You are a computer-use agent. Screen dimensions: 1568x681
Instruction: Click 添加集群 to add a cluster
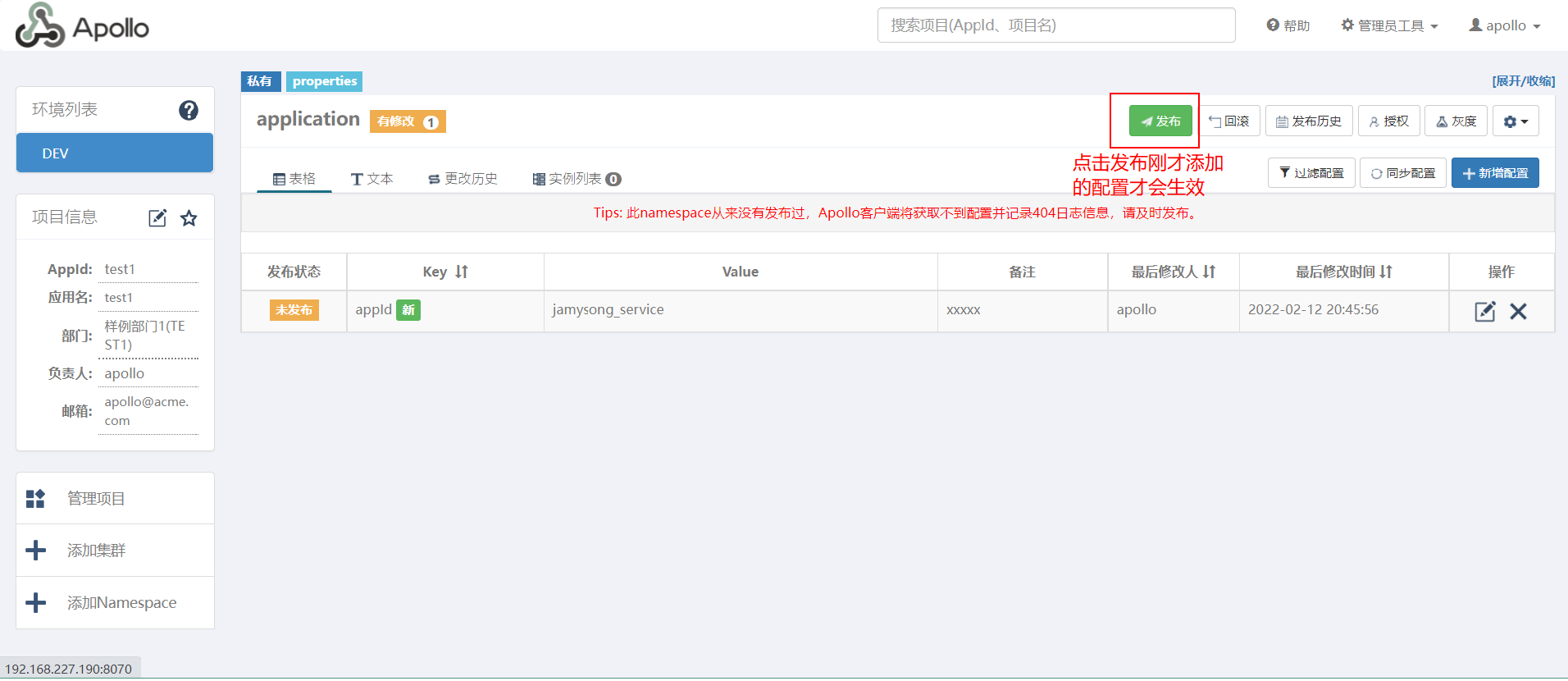tap(115, 551)
